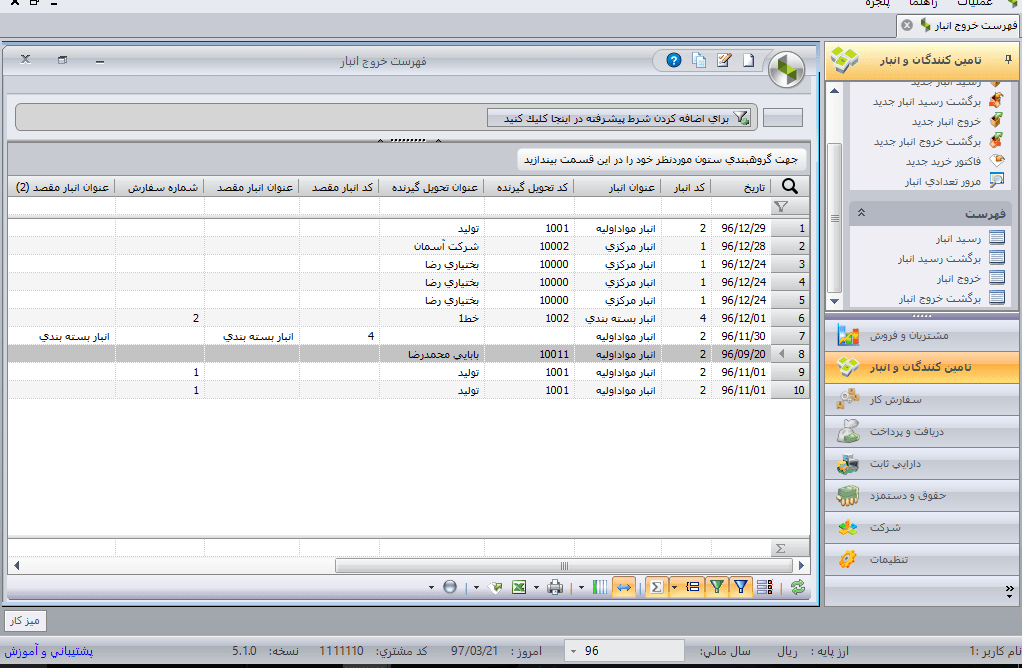Image resolution: width=1022 pixels, height=668 pixels.
Task: Toggle the sigma summary footer button
Action: pyautogui.click(x=657, y=587)
